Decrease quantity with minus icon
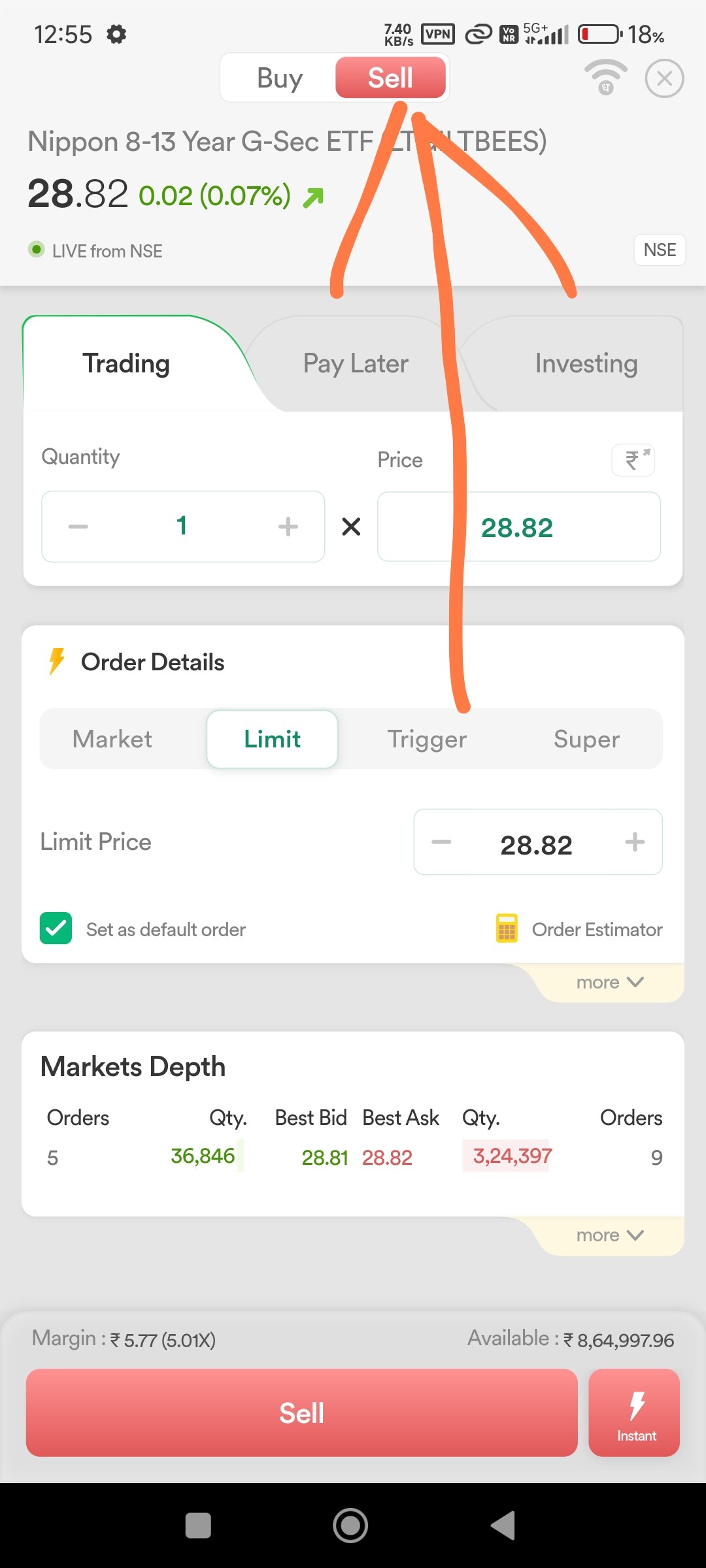This screenshot has height=1568, width=706. point(78,527)
